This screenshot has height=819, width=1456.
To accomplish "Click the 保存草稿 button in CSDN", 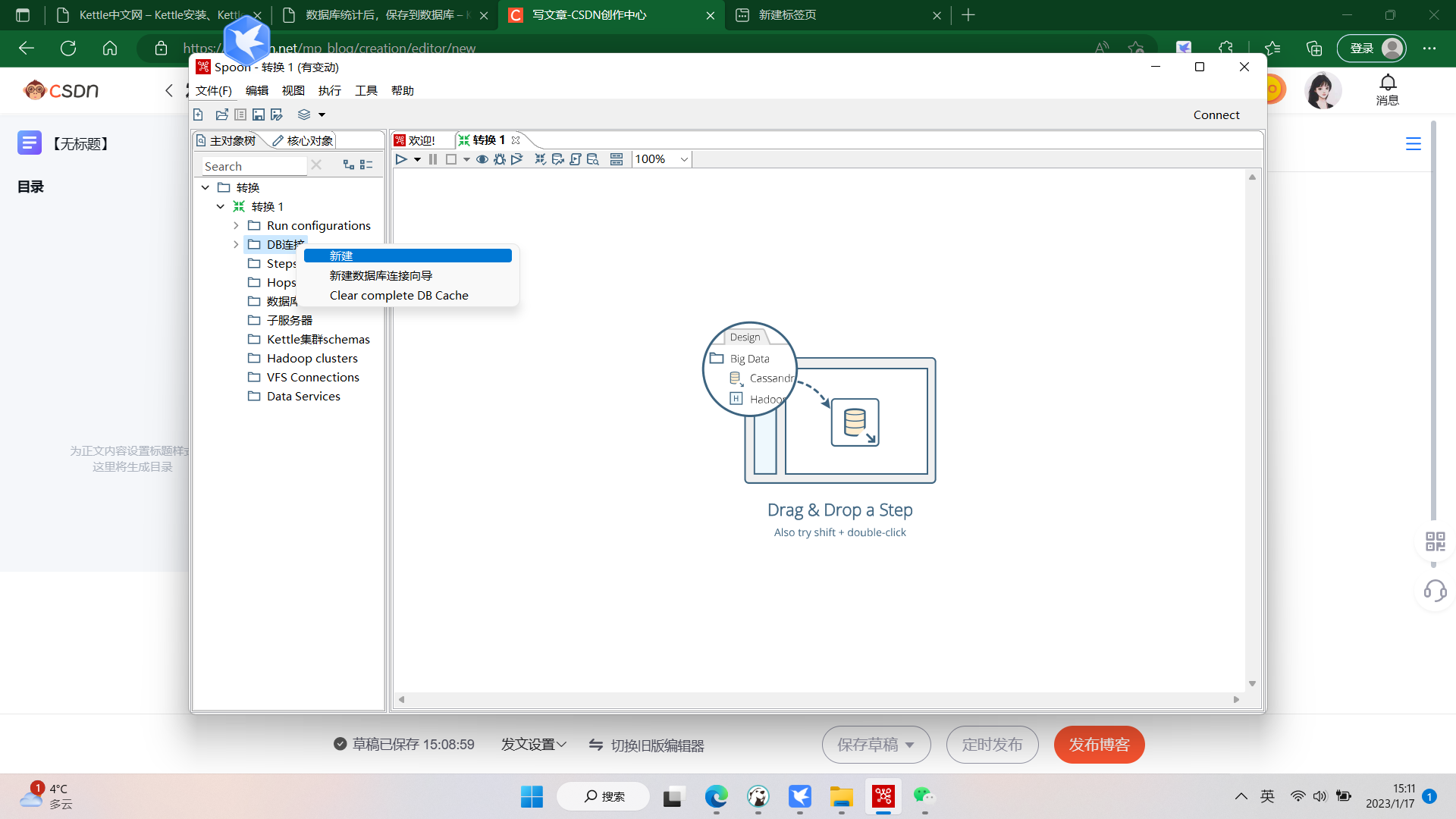I will point(876,745).
